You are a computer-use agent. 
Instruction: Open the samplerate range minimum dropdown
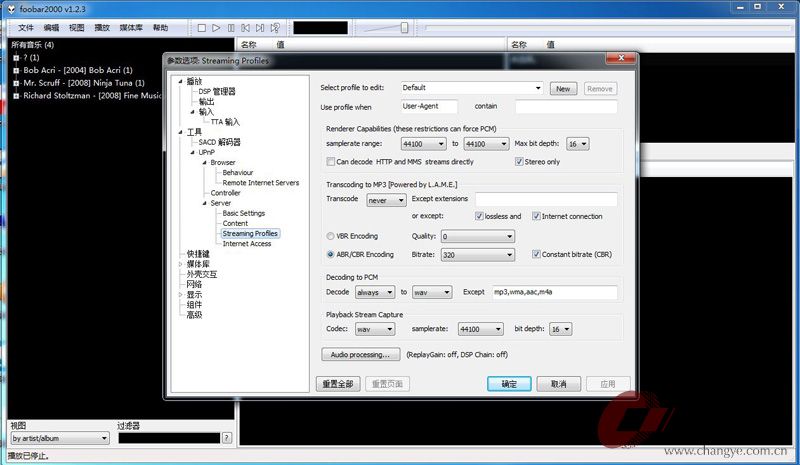click(423, 144)
